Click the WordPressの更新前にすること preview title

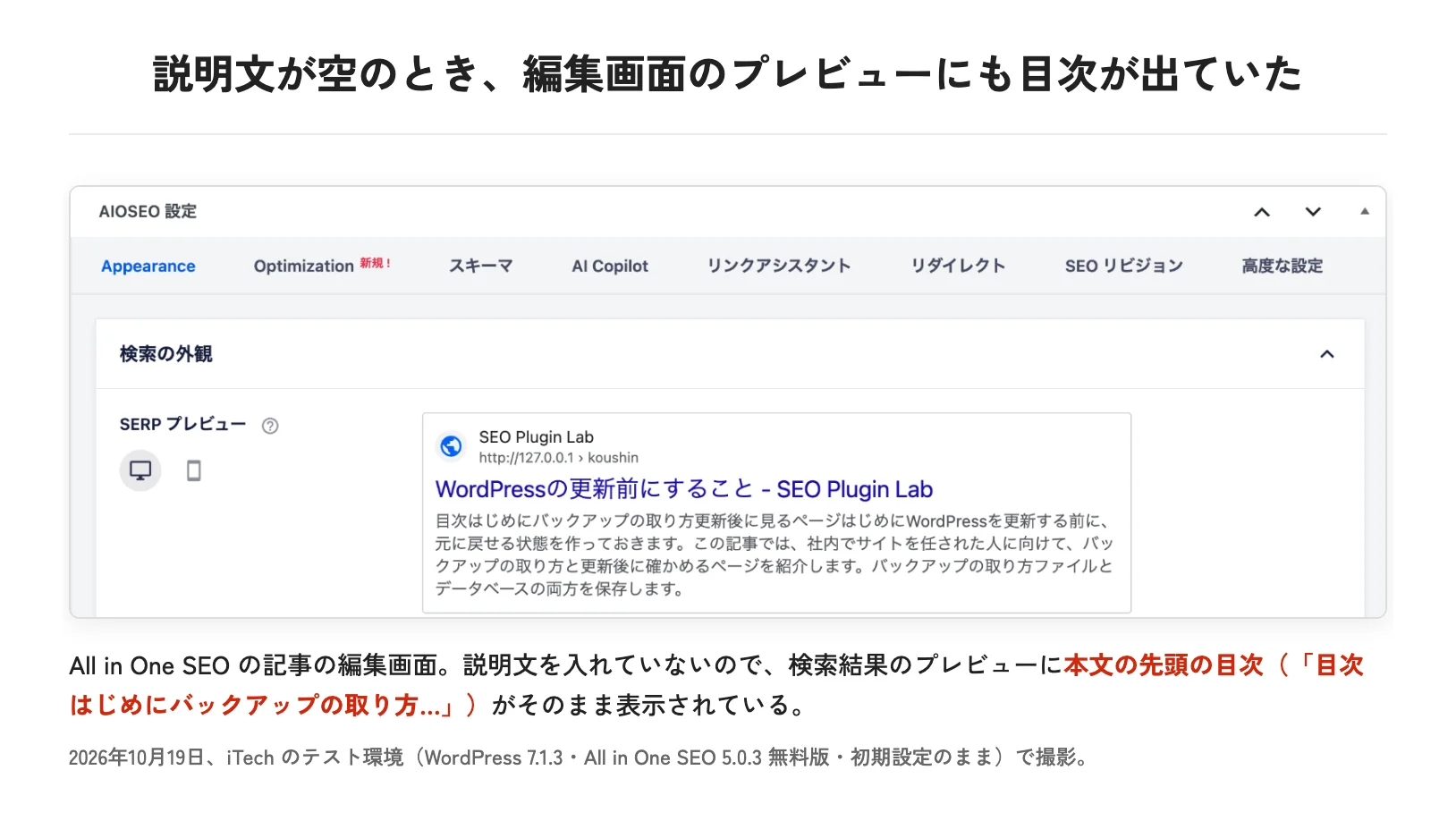(684, 489)
